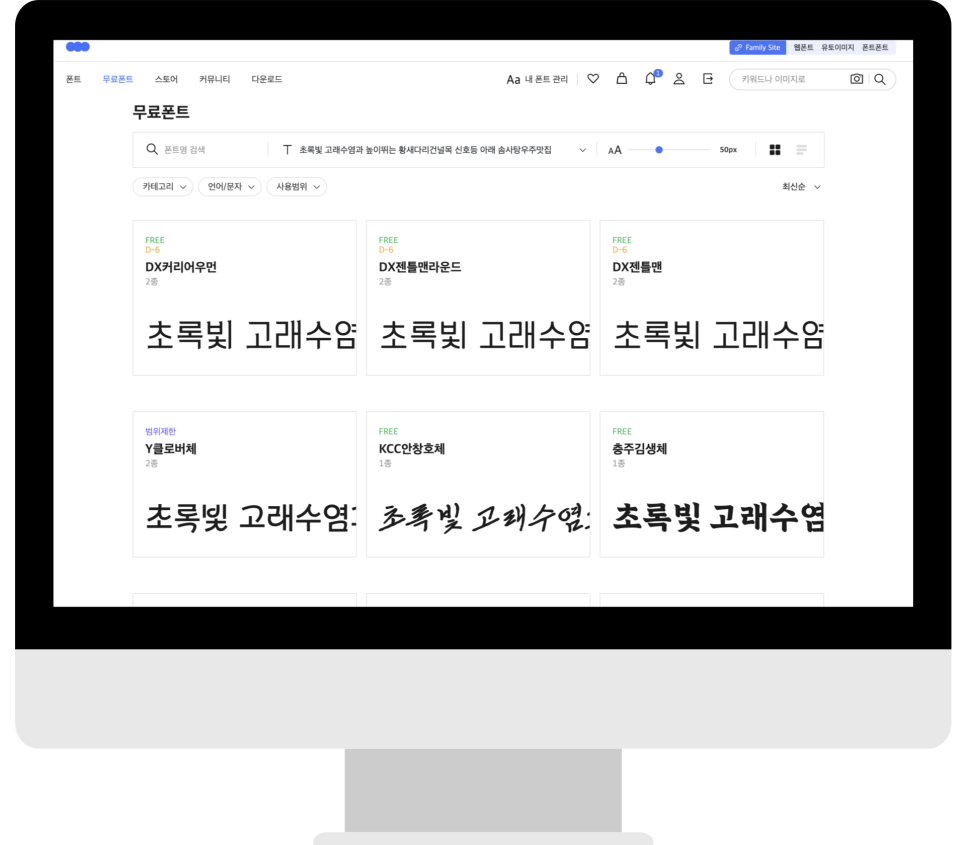
Task: Open 내 폰트 관리 link
Action: coord(537,79)
